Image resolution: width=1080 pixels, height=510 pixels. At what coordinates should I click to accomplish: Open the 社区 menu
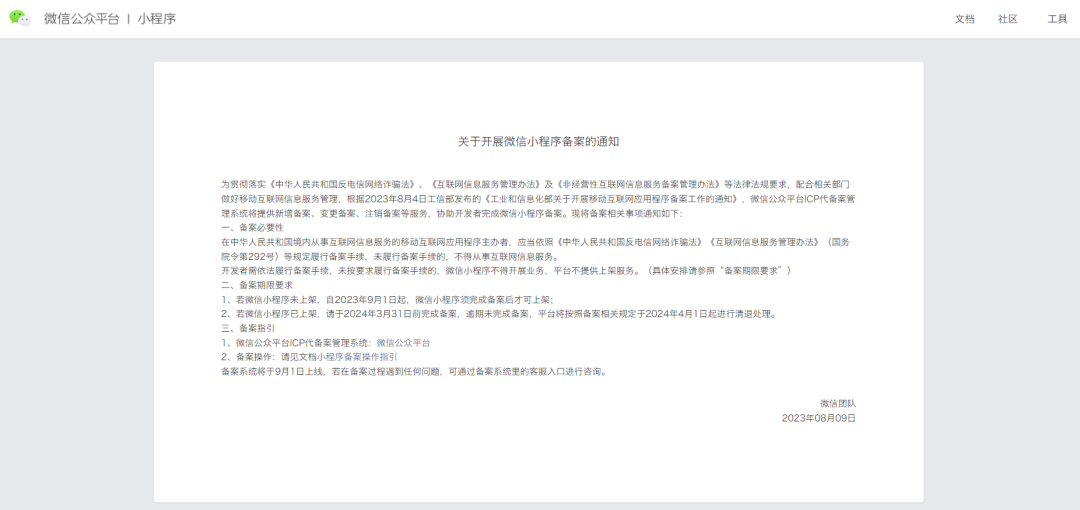(x=1008, y=19)
